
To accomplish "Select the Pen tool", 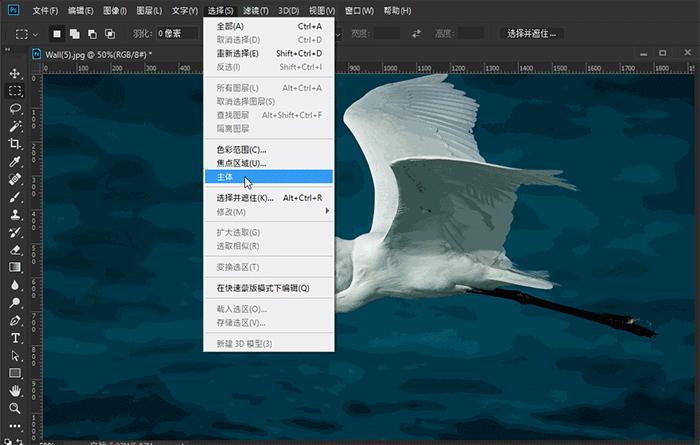I will (15, 320).
